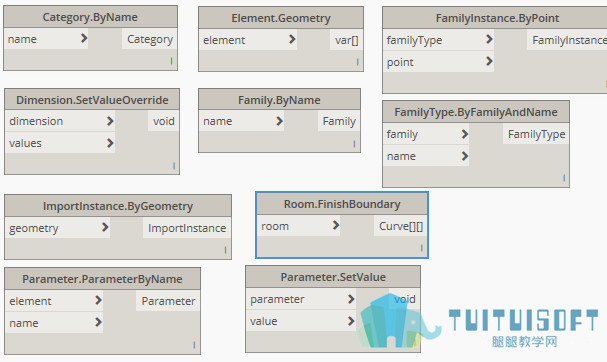Click void output of Dimension.SetValueOverride
607x362 pixels.
coord(163,121)
